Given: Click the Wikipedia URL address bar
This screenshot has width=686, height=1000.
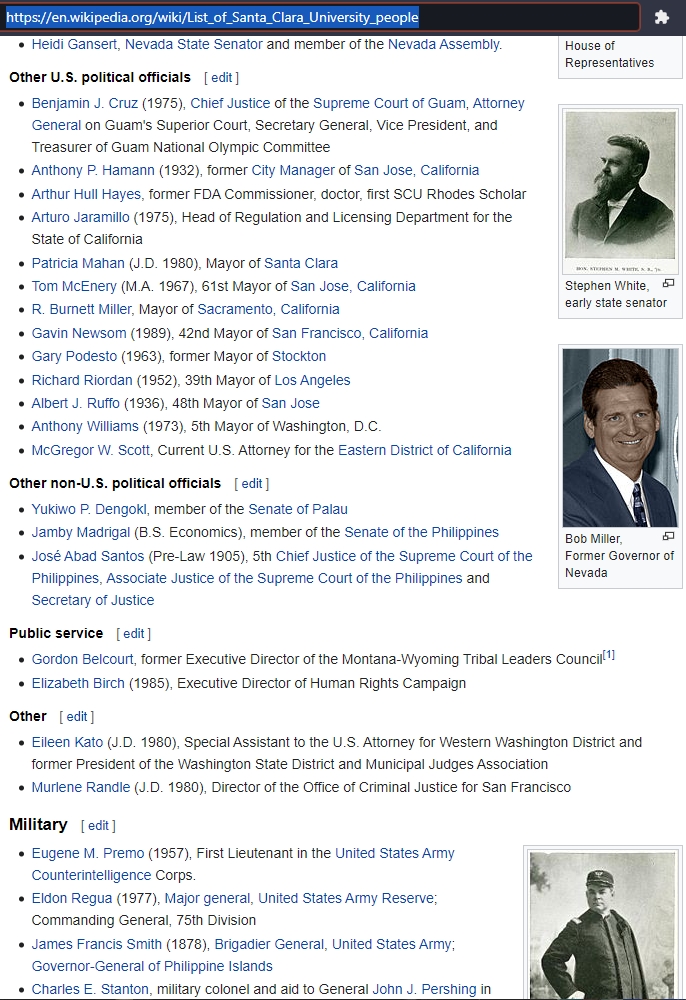Looking at the screenshot, I should pyautogui.click(x=321, y=17).
